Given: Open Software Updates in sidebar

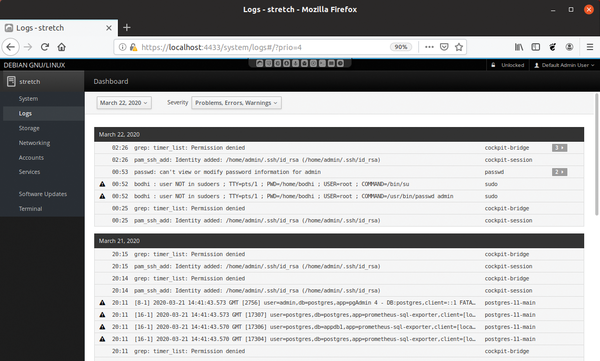Looking at the screenshot, I should pos(43,194).
